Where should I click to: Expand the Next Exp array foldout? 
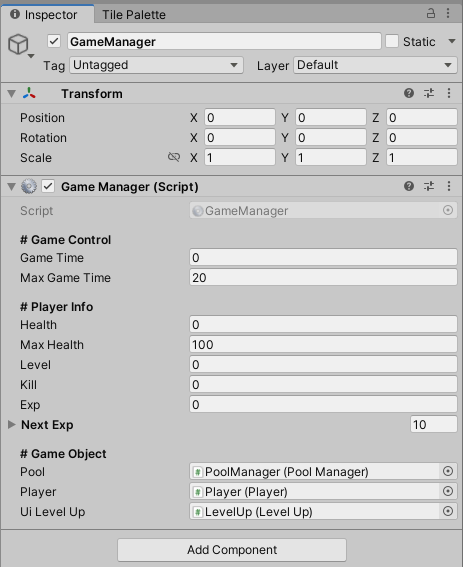pos(12,425)
